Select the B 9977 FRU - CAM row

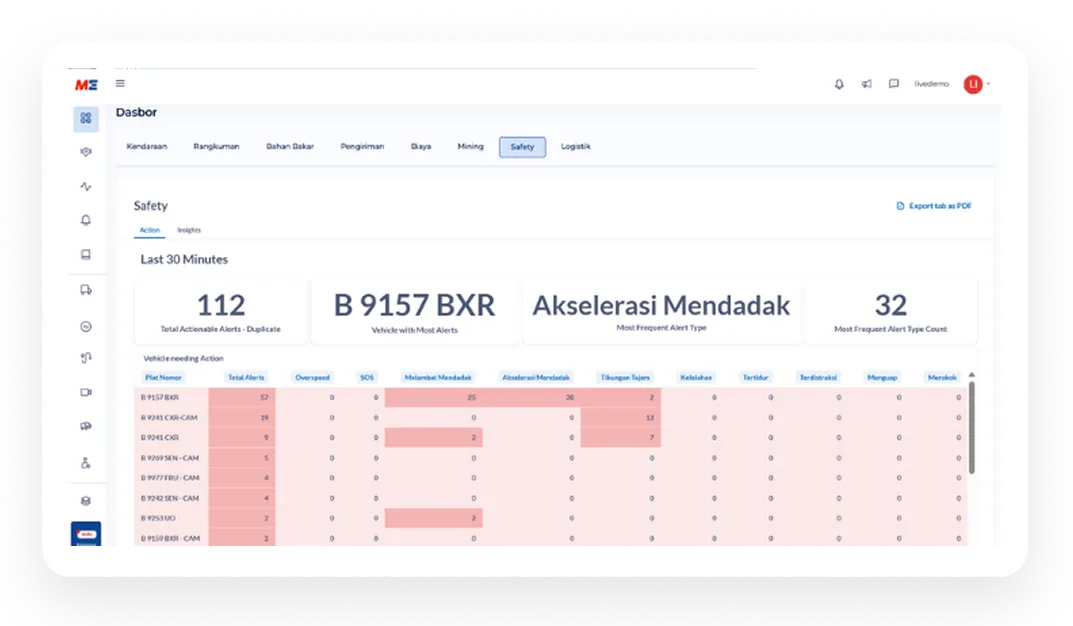tap(551, 478)
